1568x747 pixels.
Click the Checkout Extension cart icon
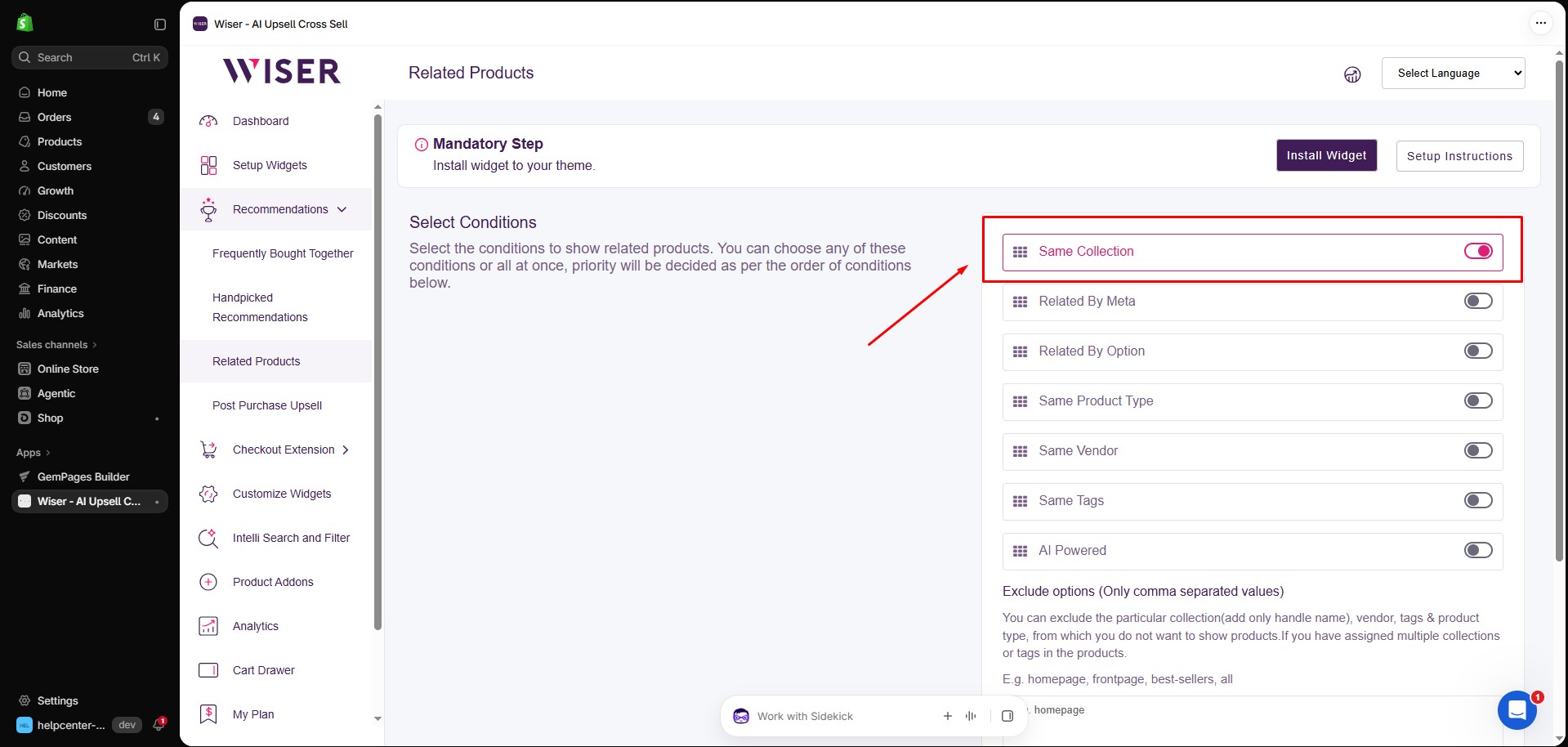pos(208,450)
